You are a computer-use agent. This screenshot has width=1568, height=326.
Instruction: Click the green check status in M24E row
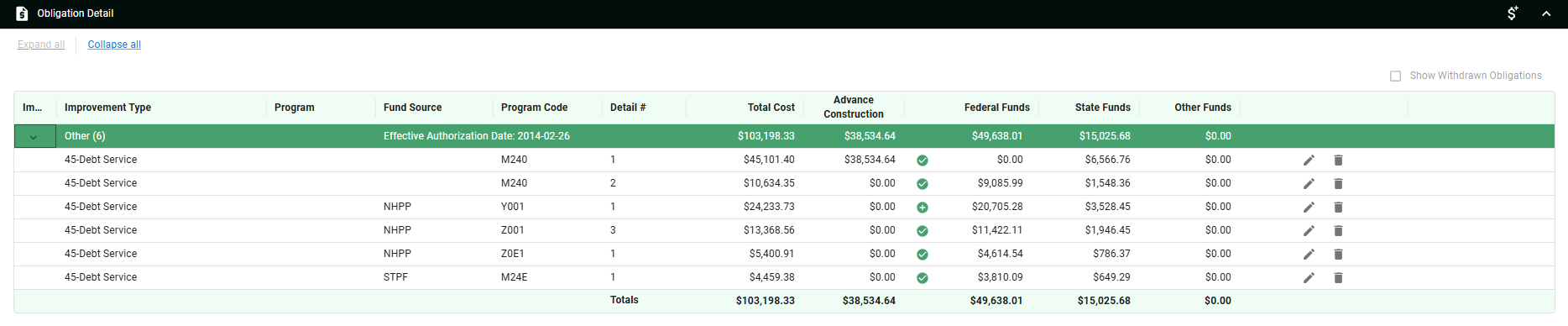(923, 278)
